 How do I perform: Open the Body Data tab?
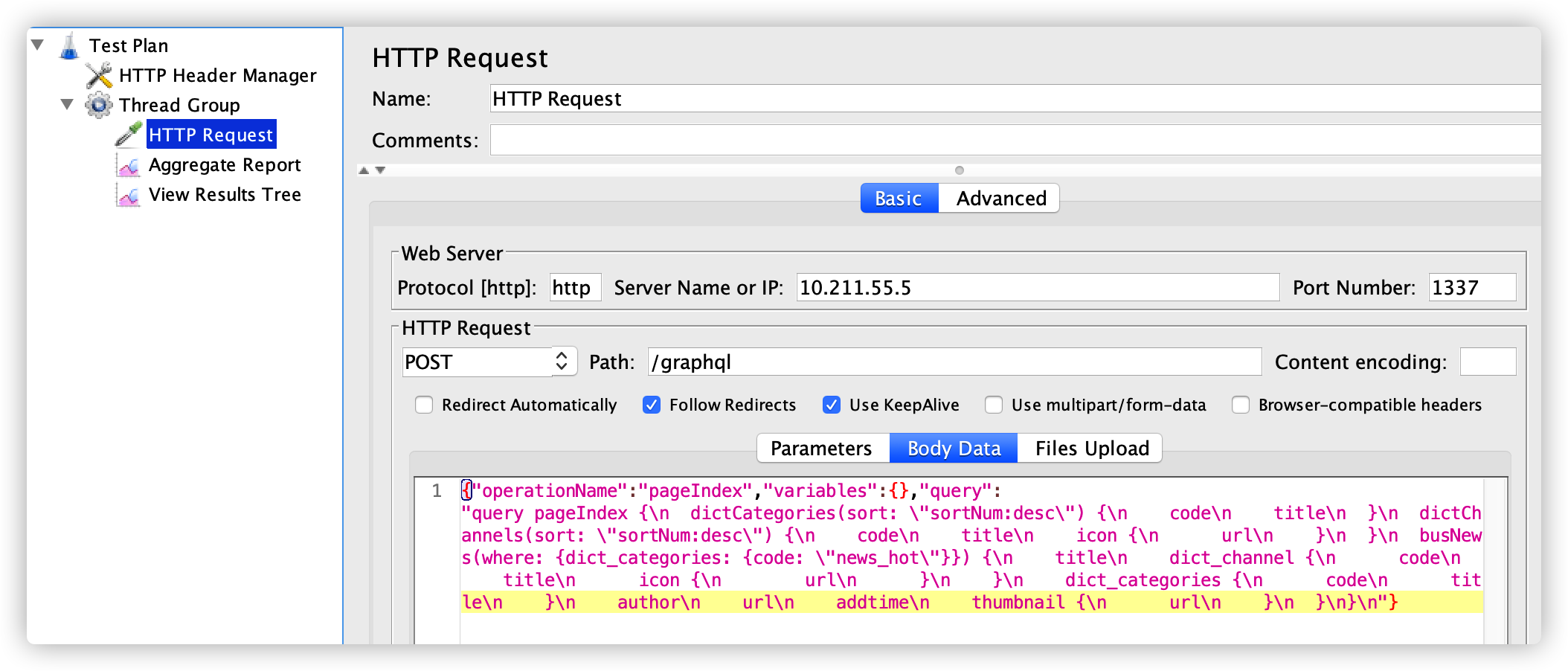click(x=954, y=449)
